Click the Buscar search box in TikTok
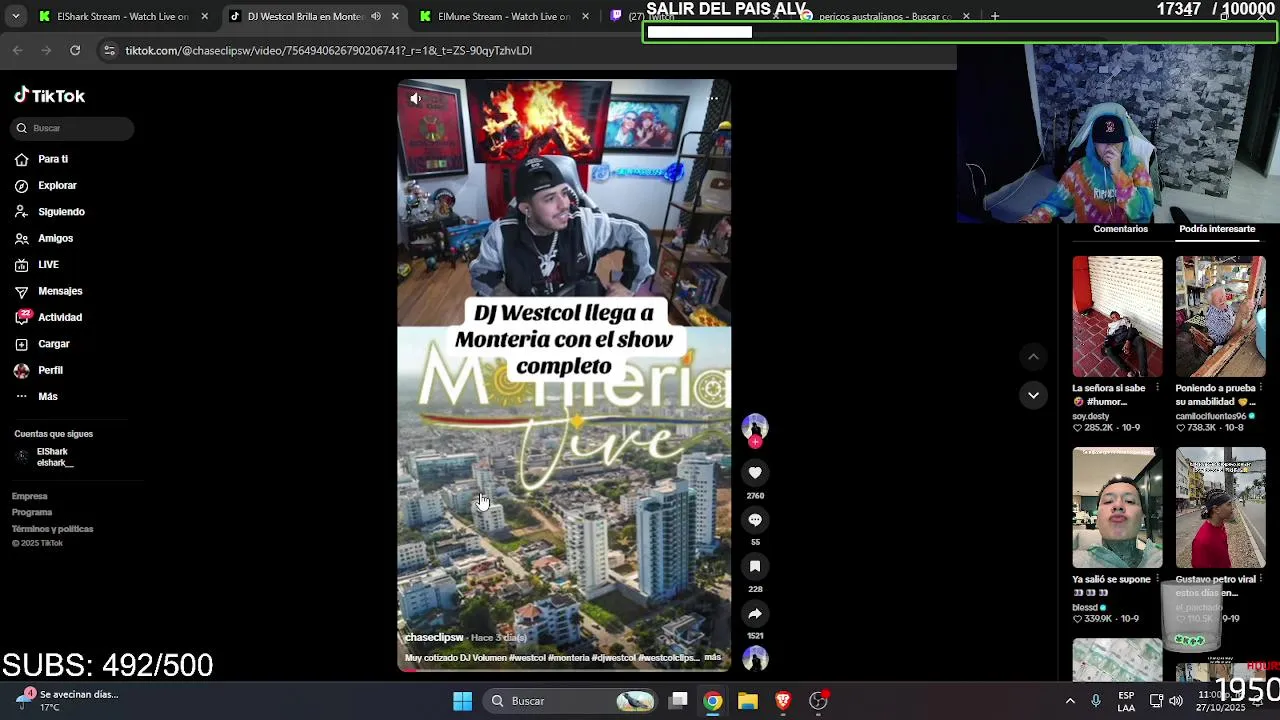The height and width of the screenshot is (720, 1280). [x=74, y=128]
